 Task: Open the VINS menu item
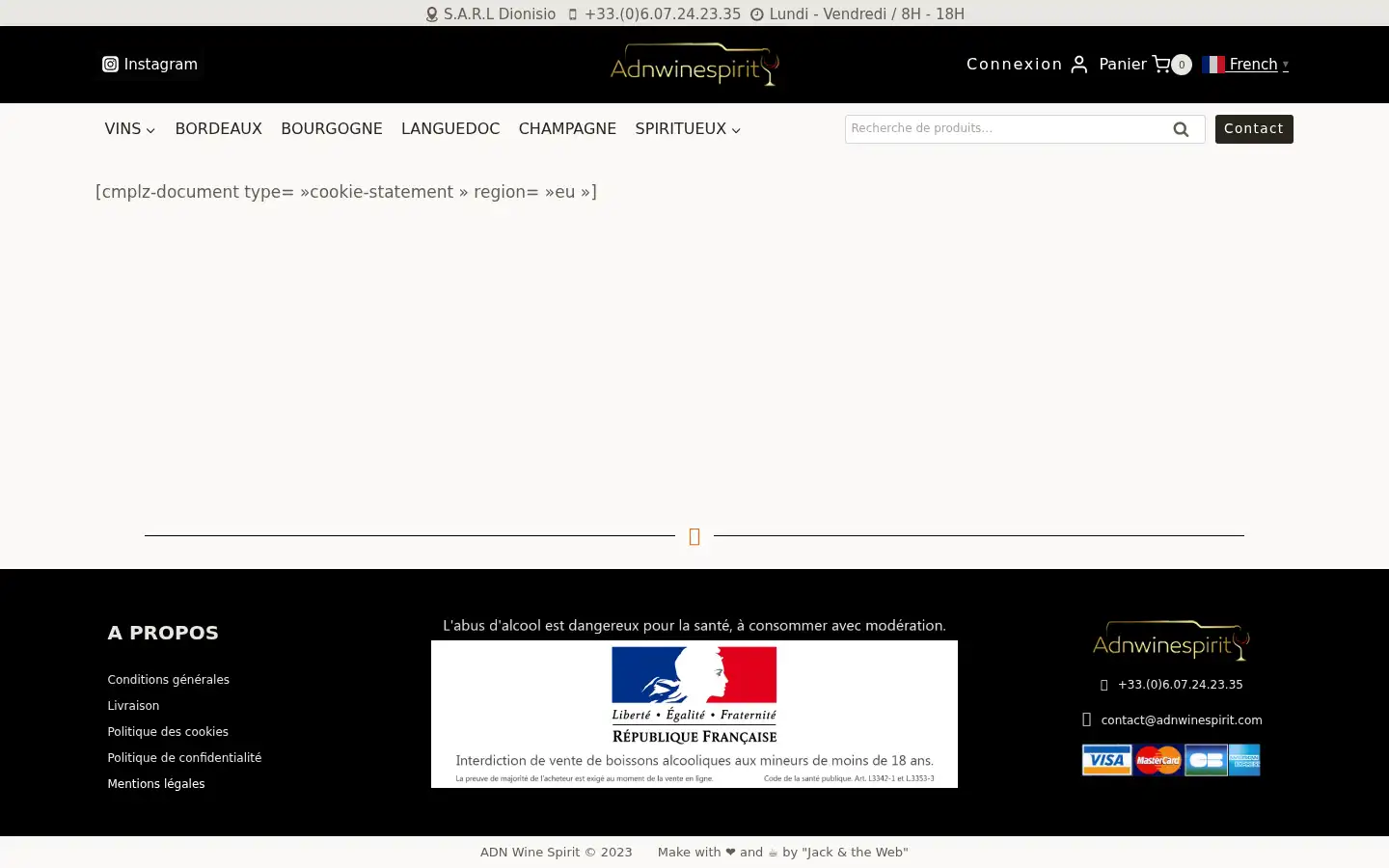(x=123, y=129)
